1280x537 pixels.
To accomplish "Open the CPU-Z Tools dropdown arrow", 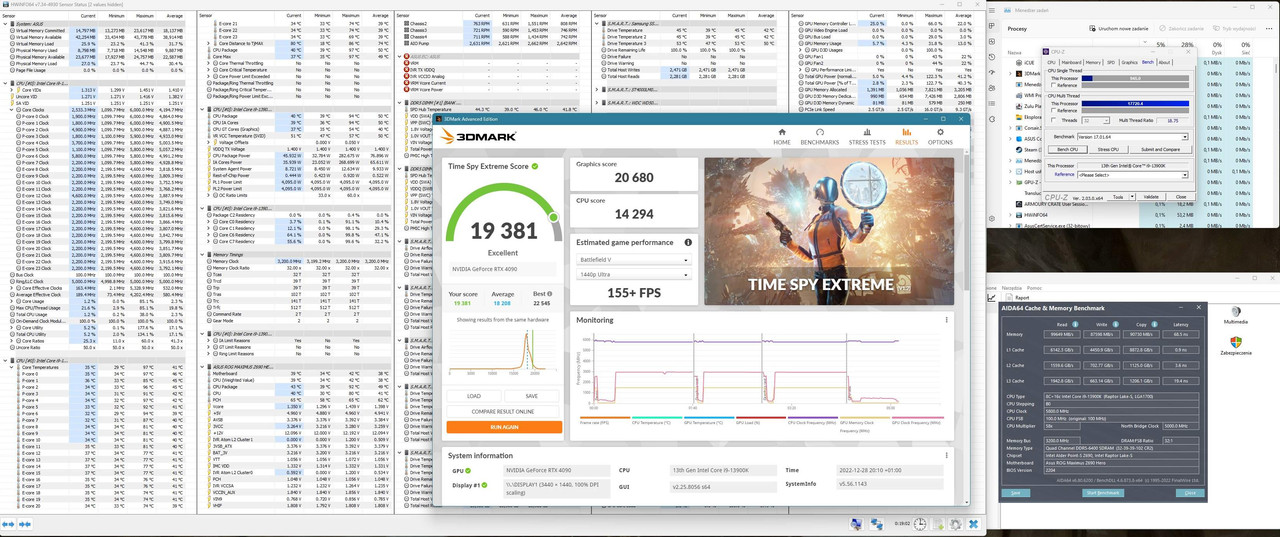I will pos(1132,197).
